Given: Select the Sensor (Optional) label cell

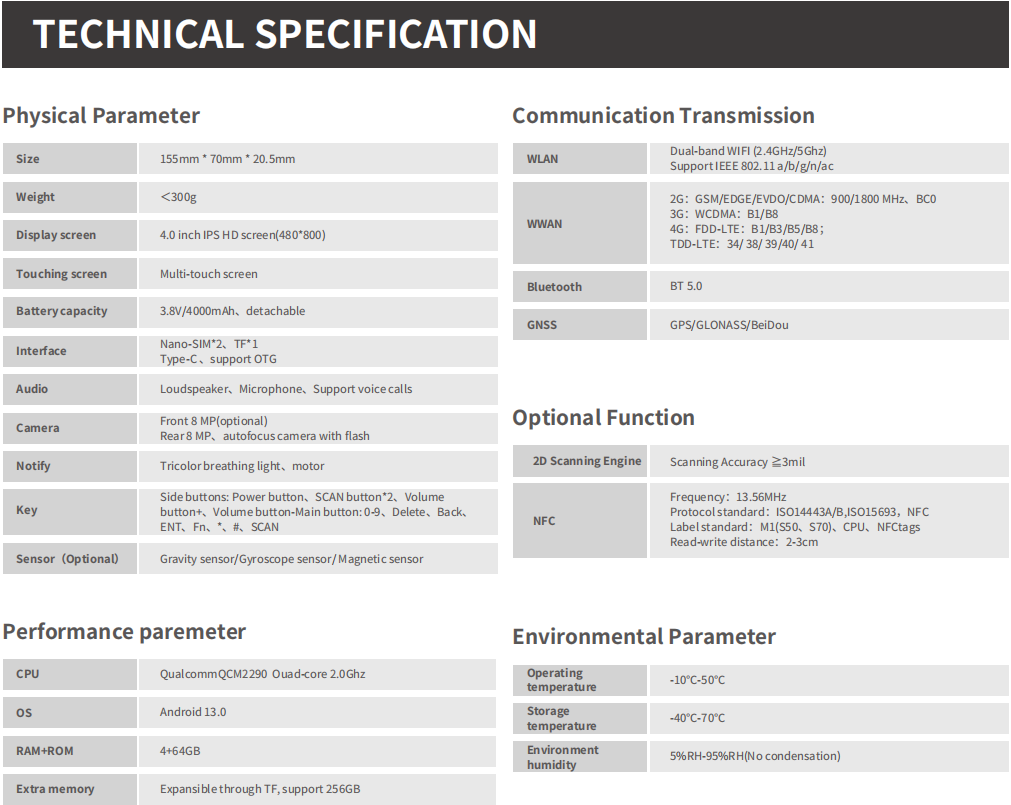Looking at the screenshot, I should [x=67, y=559].
